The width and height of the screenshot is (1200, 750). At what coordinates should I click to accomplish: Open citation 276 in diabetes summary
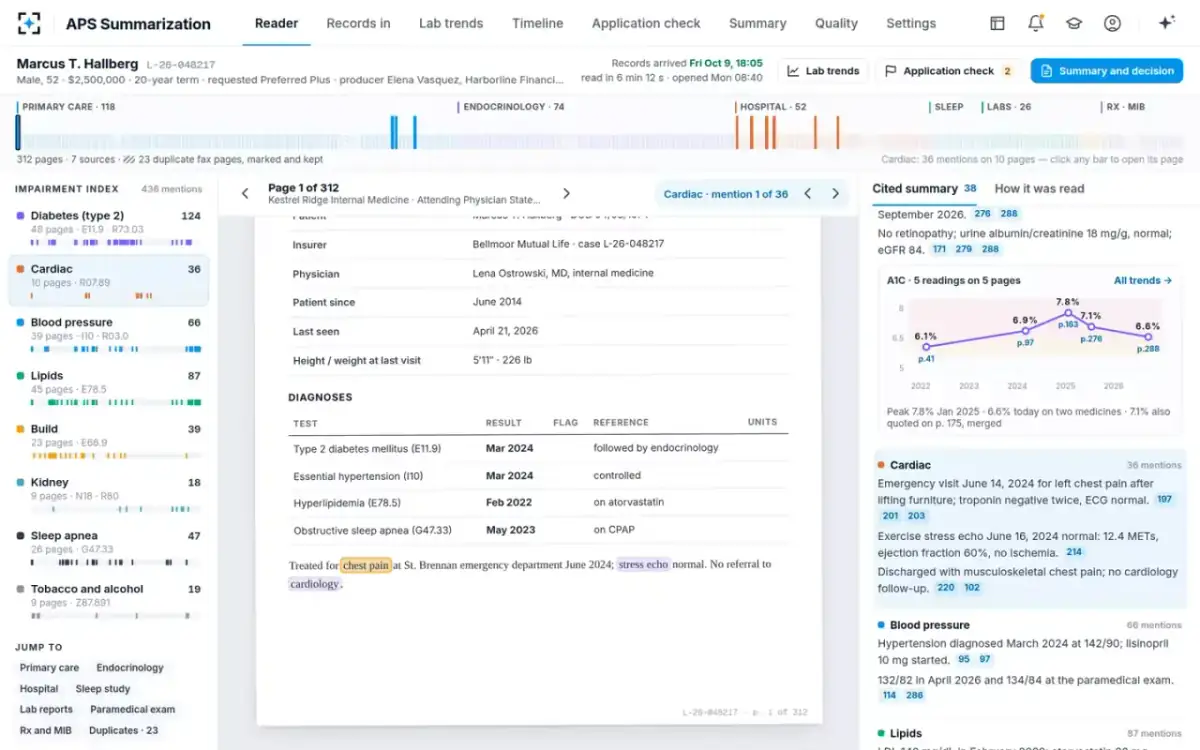(x=983, y=214)
